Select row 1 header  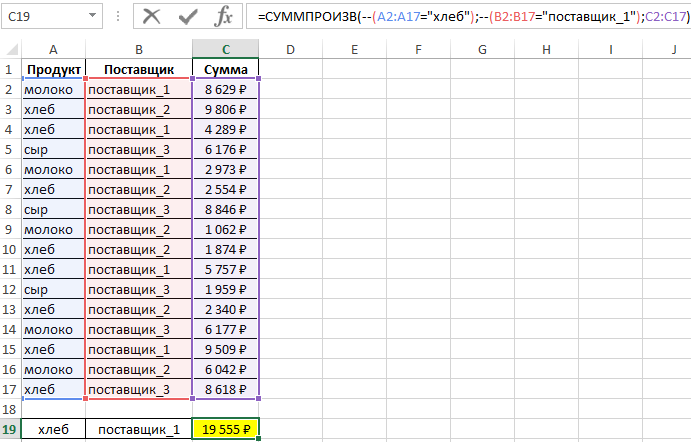(x=10, y=69)
